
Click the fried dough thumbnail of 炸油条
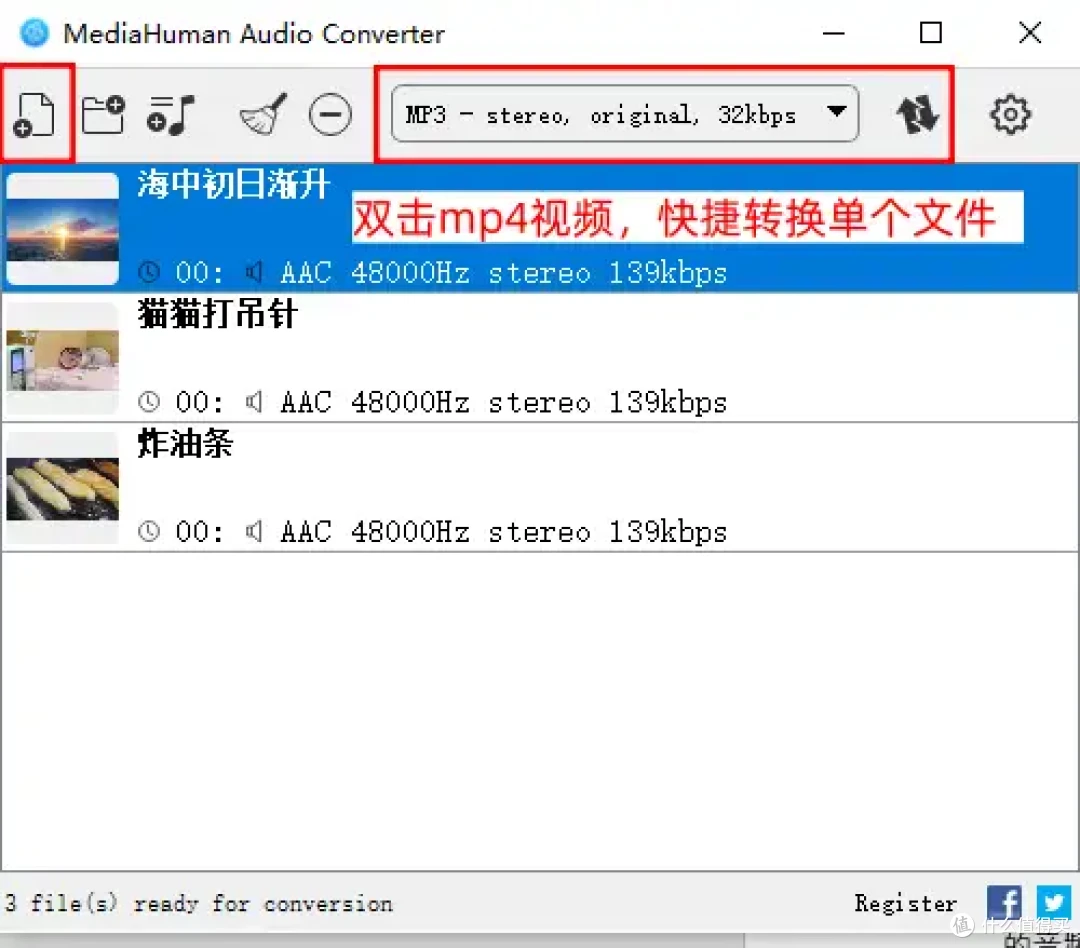click(x=63, y=488)
